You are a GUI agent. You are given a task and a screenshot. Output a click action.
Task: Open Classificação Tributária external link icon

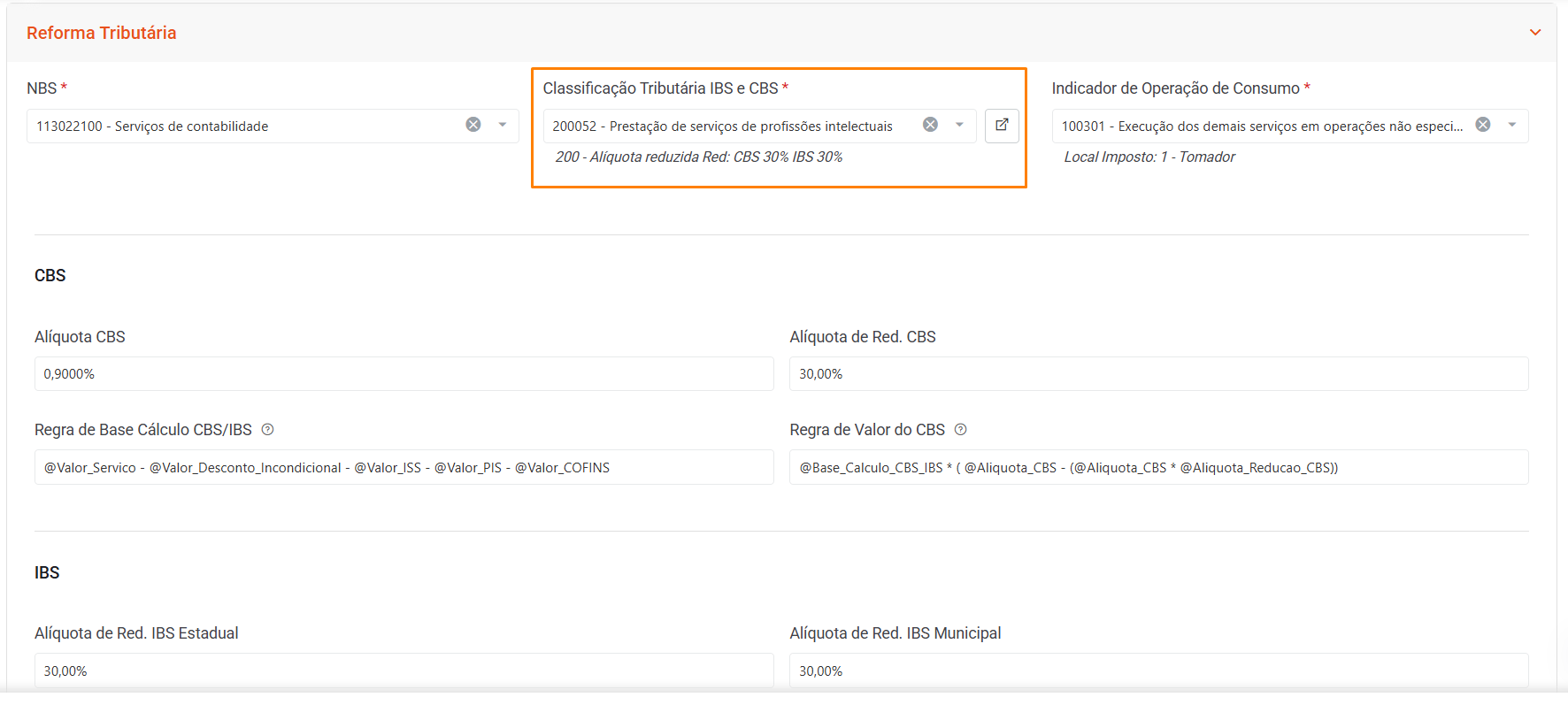tap(1002, 126)
